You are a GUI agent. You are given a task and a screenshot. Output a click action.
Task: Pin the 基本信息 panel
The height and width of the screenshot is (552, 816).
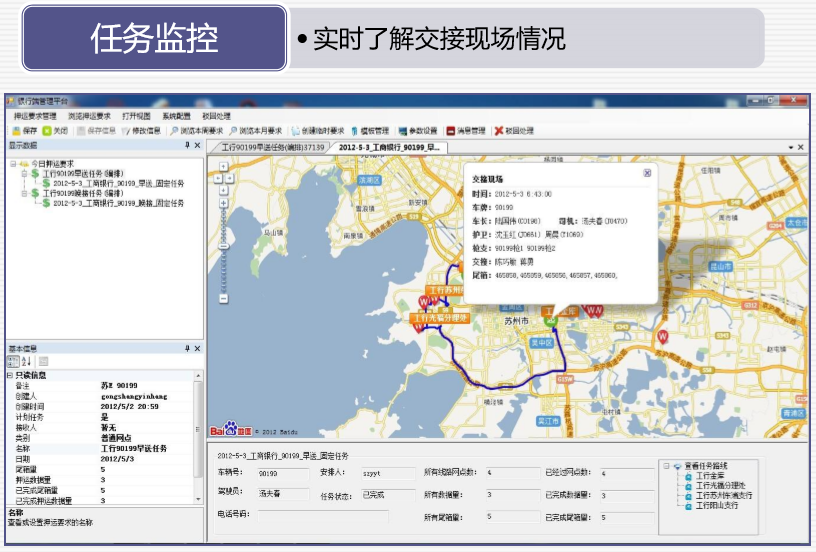pos(187,348)
